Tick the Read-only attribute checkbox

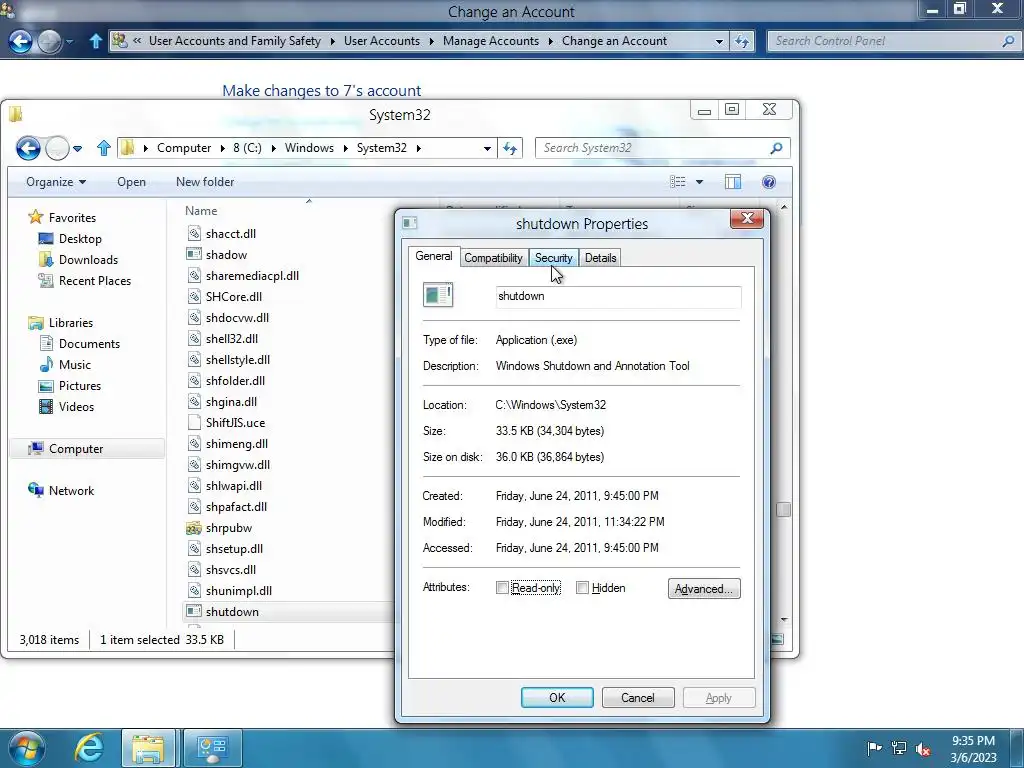(x=502, y=588)
